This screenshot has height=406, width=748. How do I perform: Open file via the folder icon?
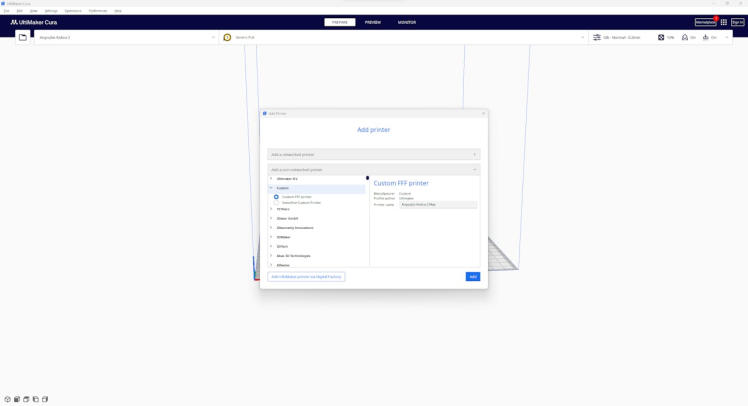[x=22, y=37]
